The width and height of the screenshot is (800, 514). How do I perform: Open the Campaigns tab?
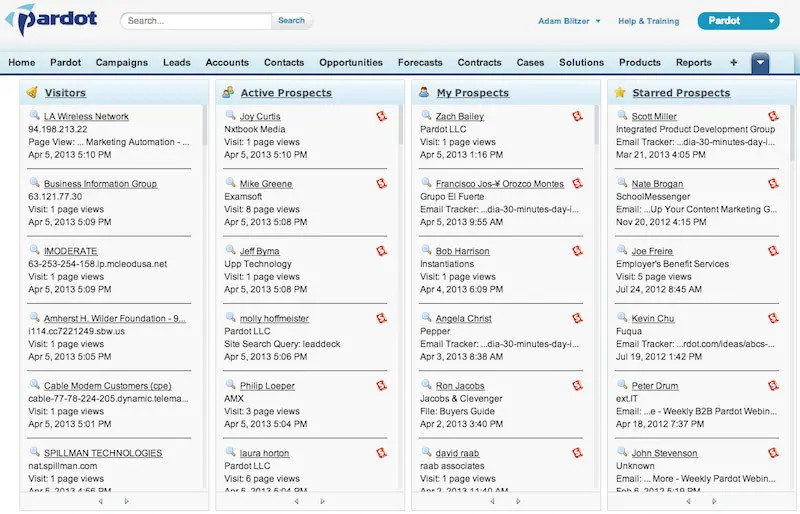pyautogui.click(x=122, y=63)
